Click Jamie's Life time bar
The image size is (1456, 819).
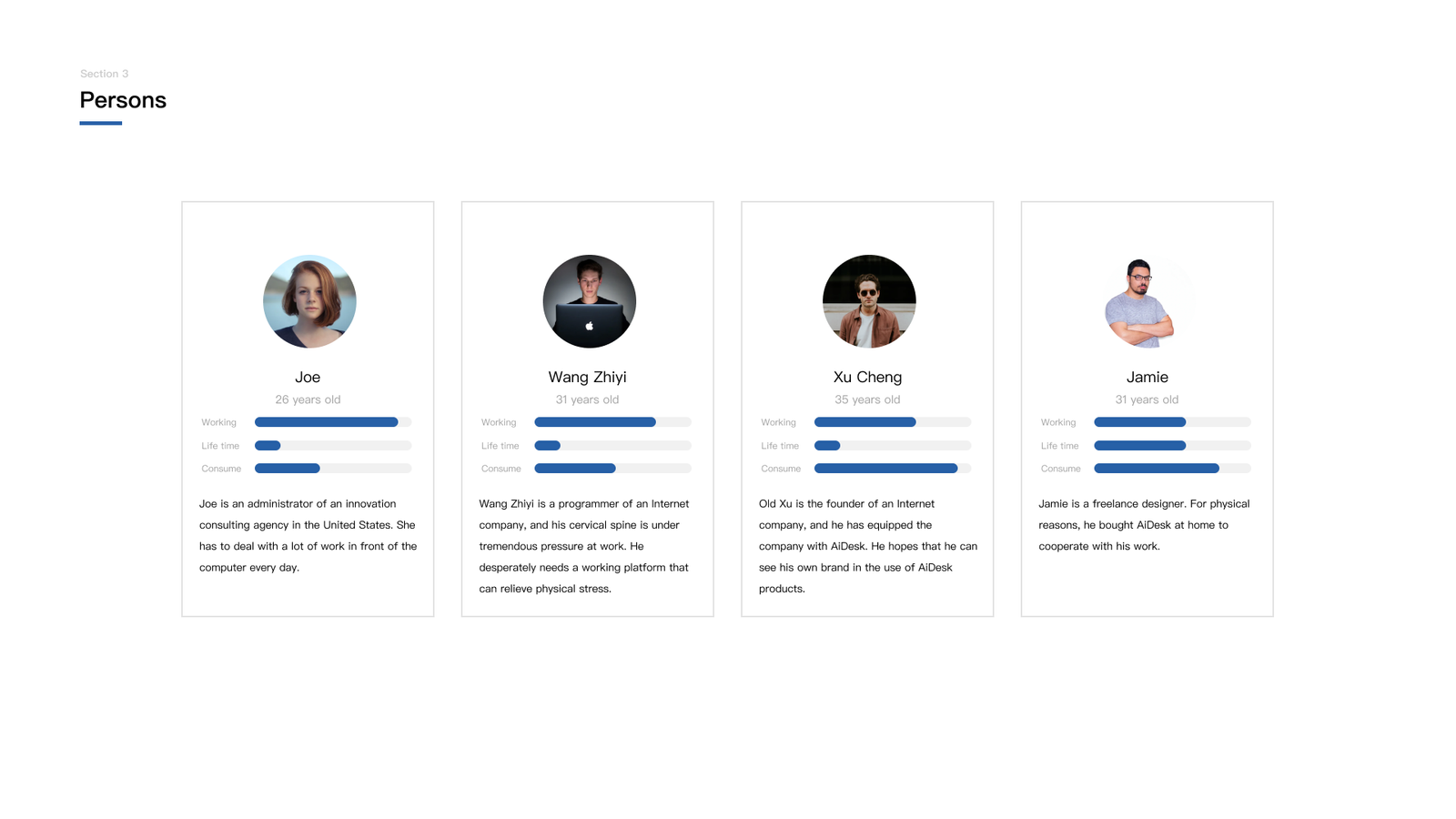click(x=1172, y=446)
